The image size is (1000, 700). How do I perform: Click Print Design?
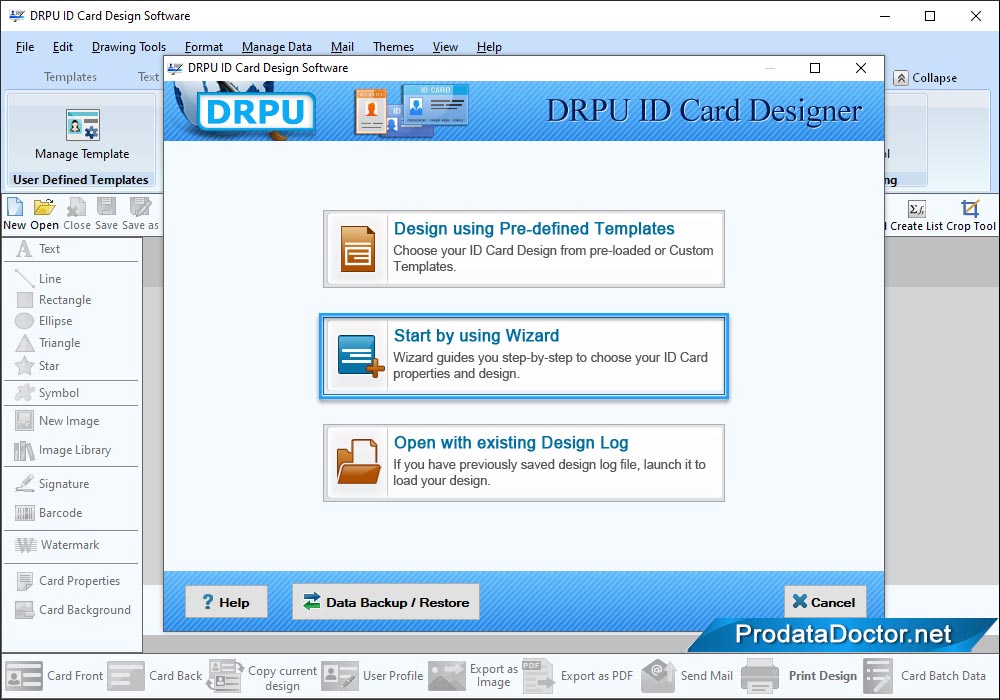800,676
